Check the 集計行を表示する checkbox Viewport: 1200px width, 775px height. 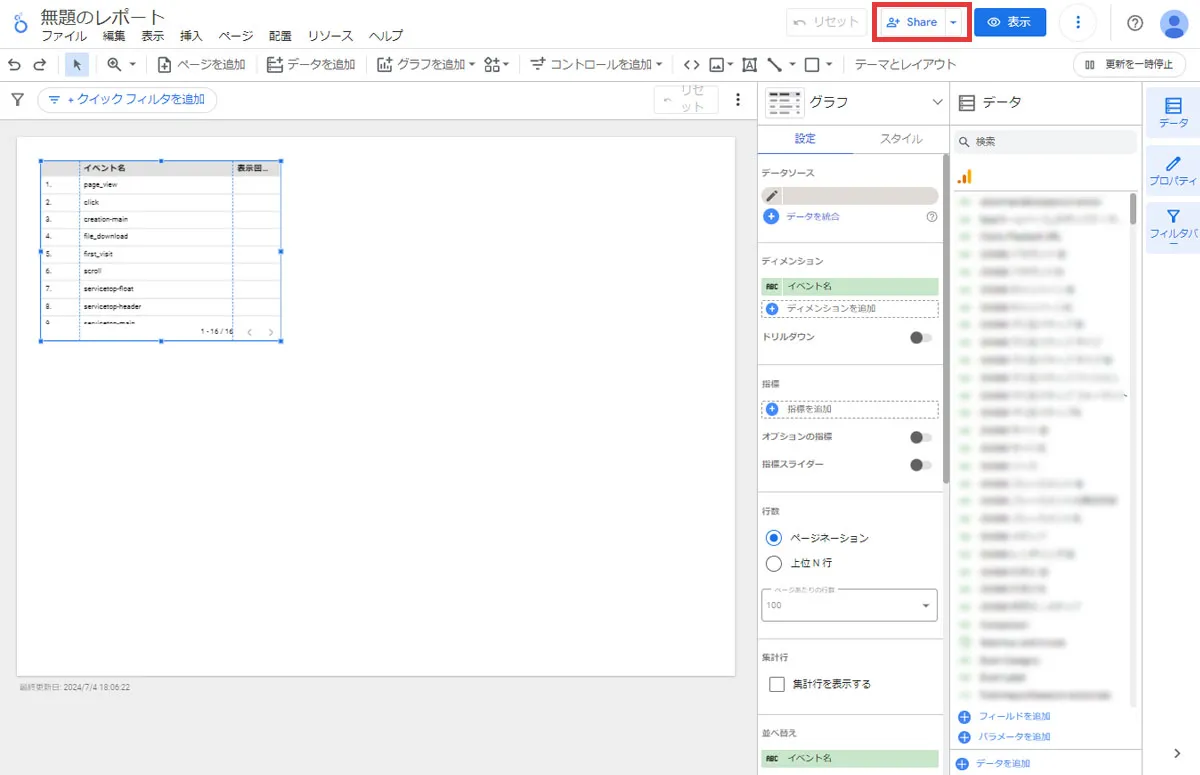pos(777,684)
